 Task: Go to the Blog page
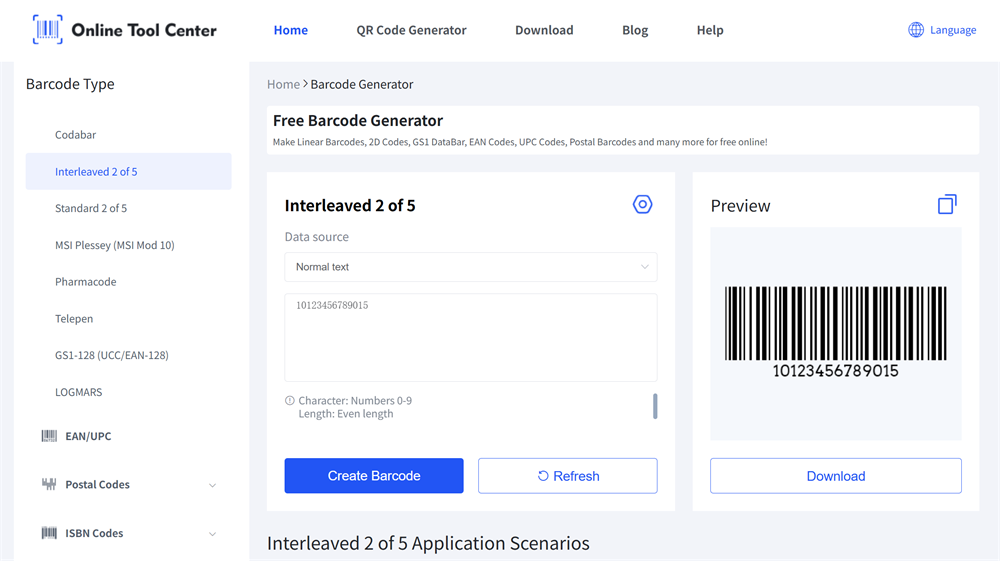click(635, 30)
